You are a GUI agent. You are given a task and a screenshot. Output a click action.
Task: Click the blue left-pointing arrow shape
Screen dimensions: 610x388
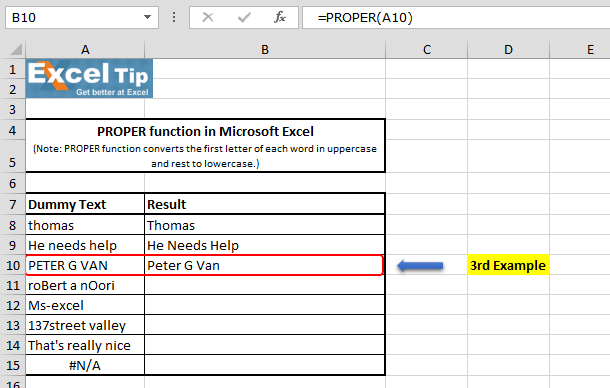click(420, 266)
